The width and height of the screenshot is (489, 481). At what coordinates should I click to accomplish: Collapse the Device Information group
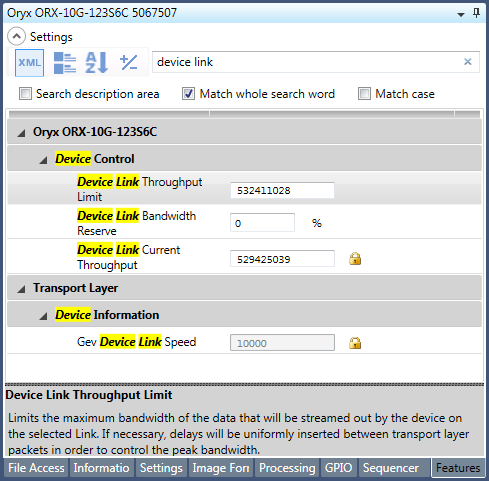(43, 316)
